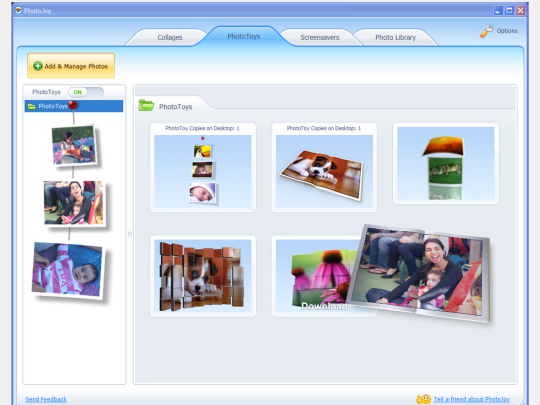Screen dimensions: 540x405
Task: Click the red pushpin on the photo string
Action: pyautogui.click(x=73, y=105)
